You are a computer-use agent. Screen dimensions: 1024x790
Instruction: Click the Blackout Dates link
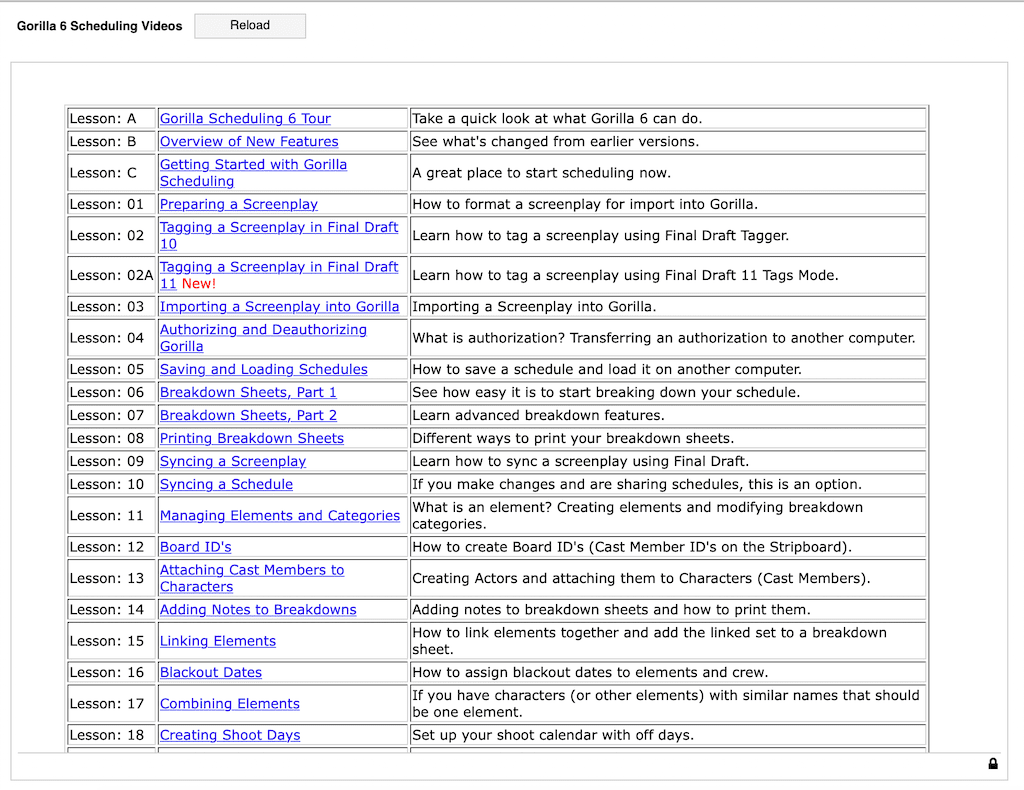click(211, 673)
